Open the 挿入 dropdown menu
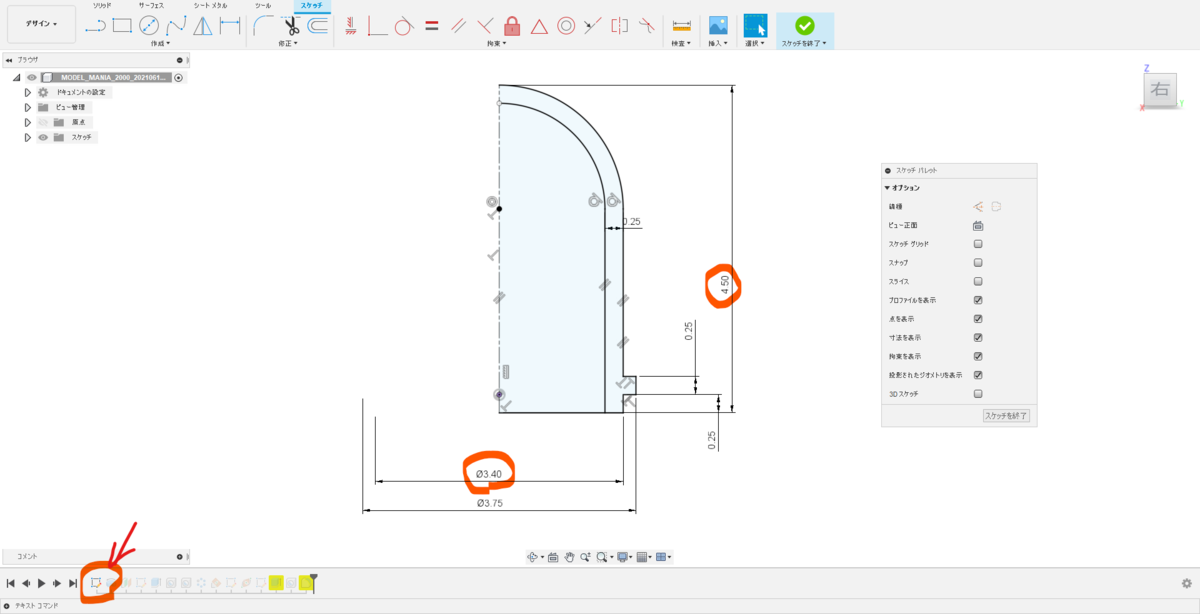1200x614 pixels. [x=720, y=44]
